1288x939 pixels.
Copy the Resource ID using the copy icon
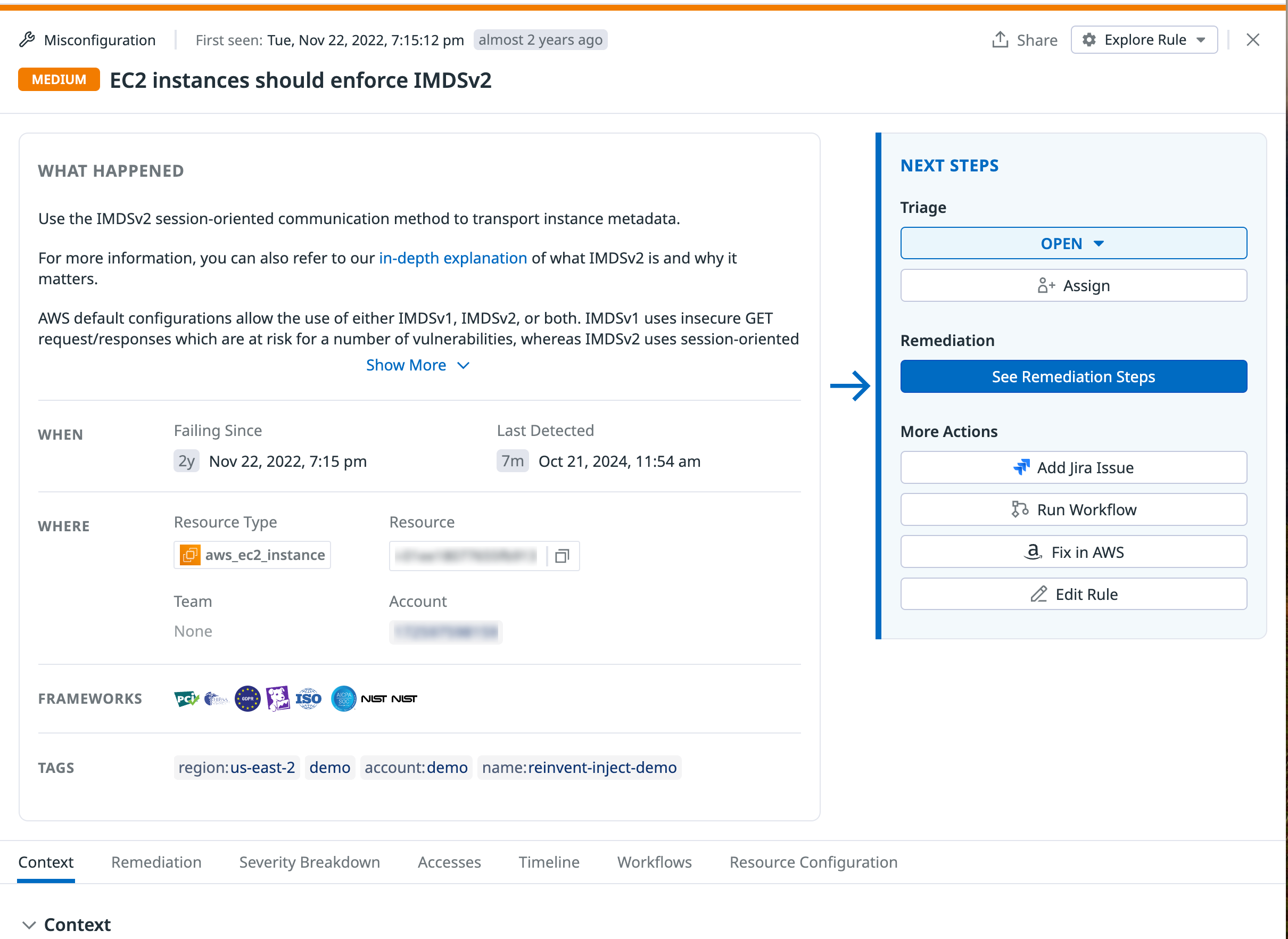pos(563,556)
